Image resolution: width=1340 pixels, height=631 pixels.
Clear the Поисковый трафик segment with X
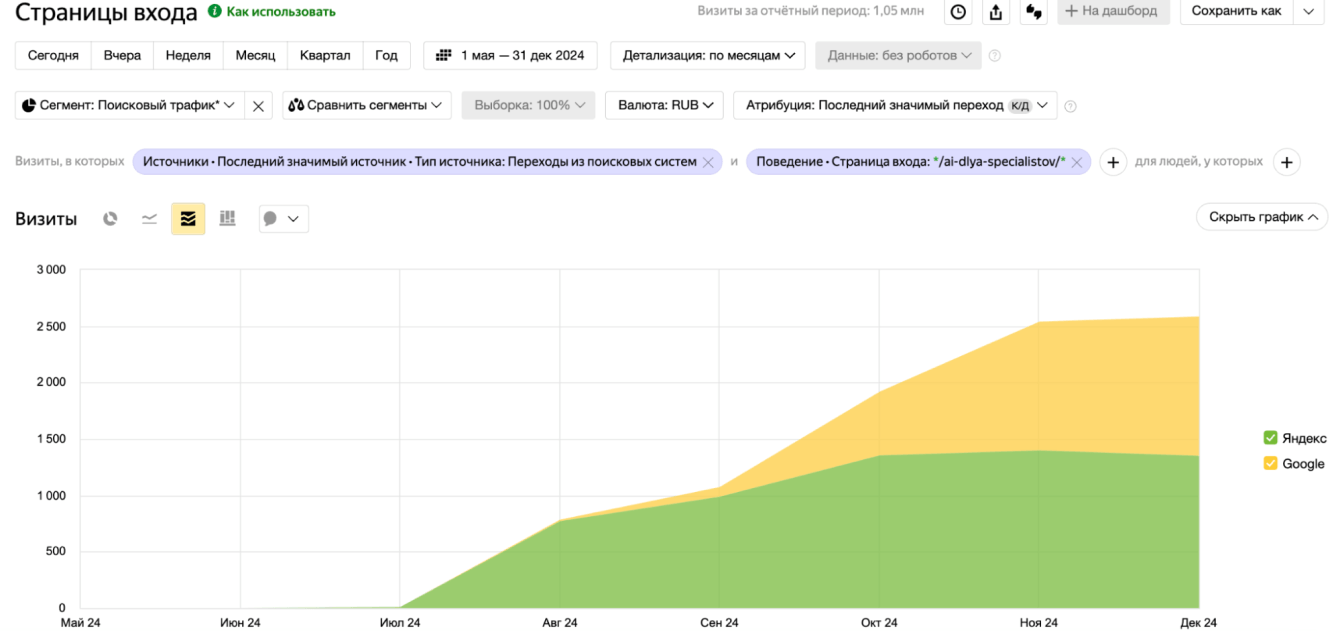[258, 106]
